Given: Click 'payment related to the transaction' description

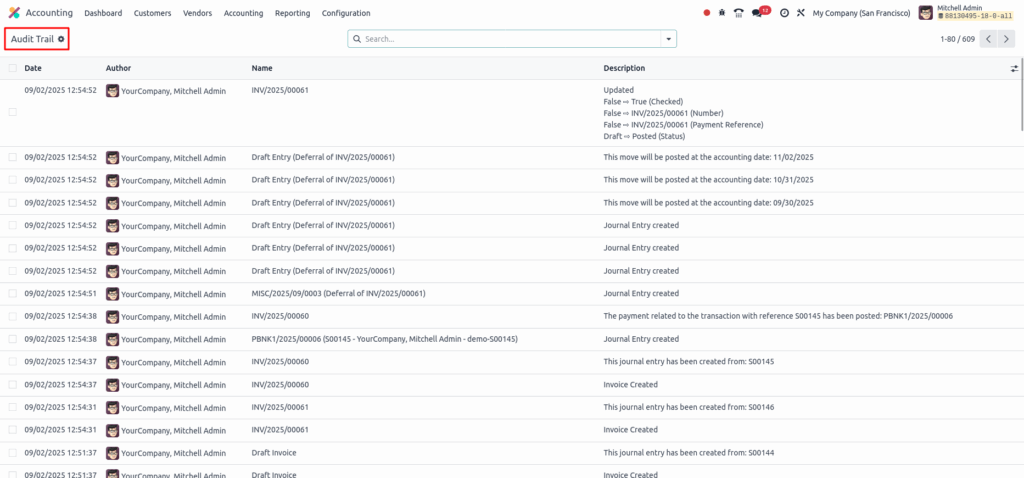Looking at the screenshot, I should [x=778, y=316].
